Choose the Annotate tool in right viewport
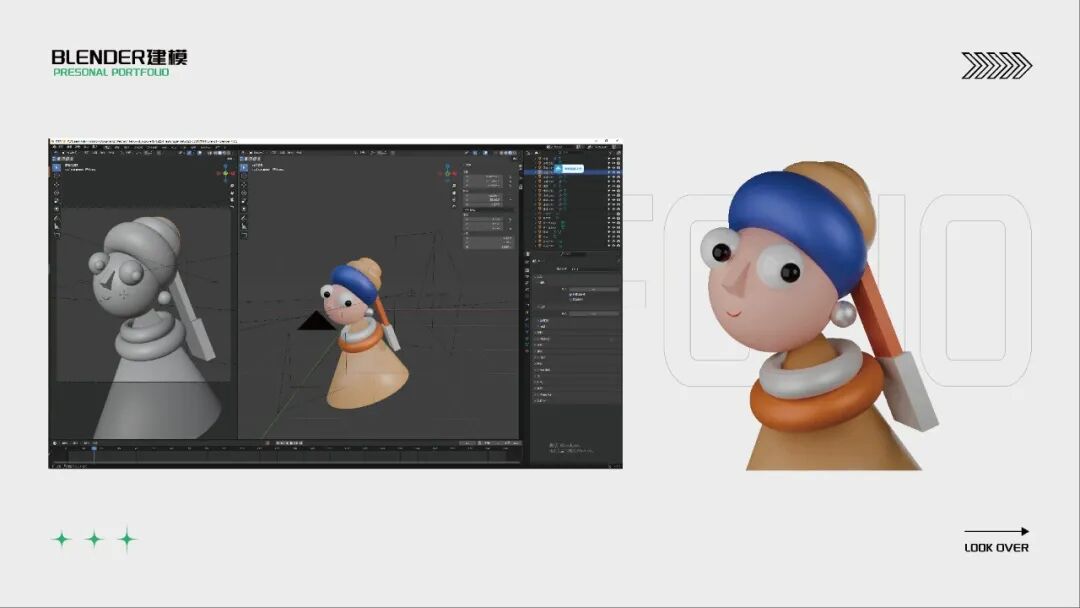The width and height of the screenshot is (1080, 608). pyautogui.click(x=244, y=219)
